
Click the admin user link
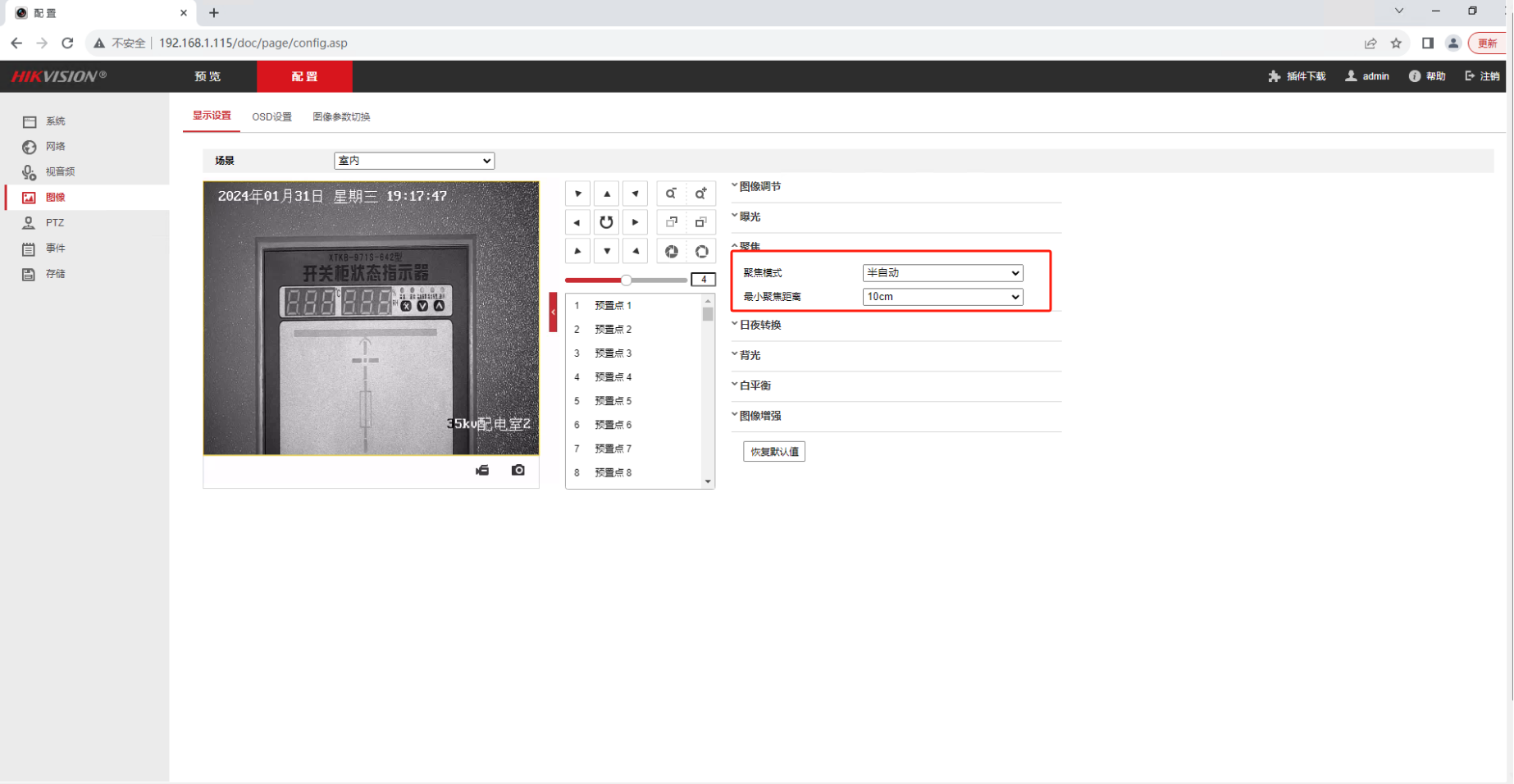1367,76
